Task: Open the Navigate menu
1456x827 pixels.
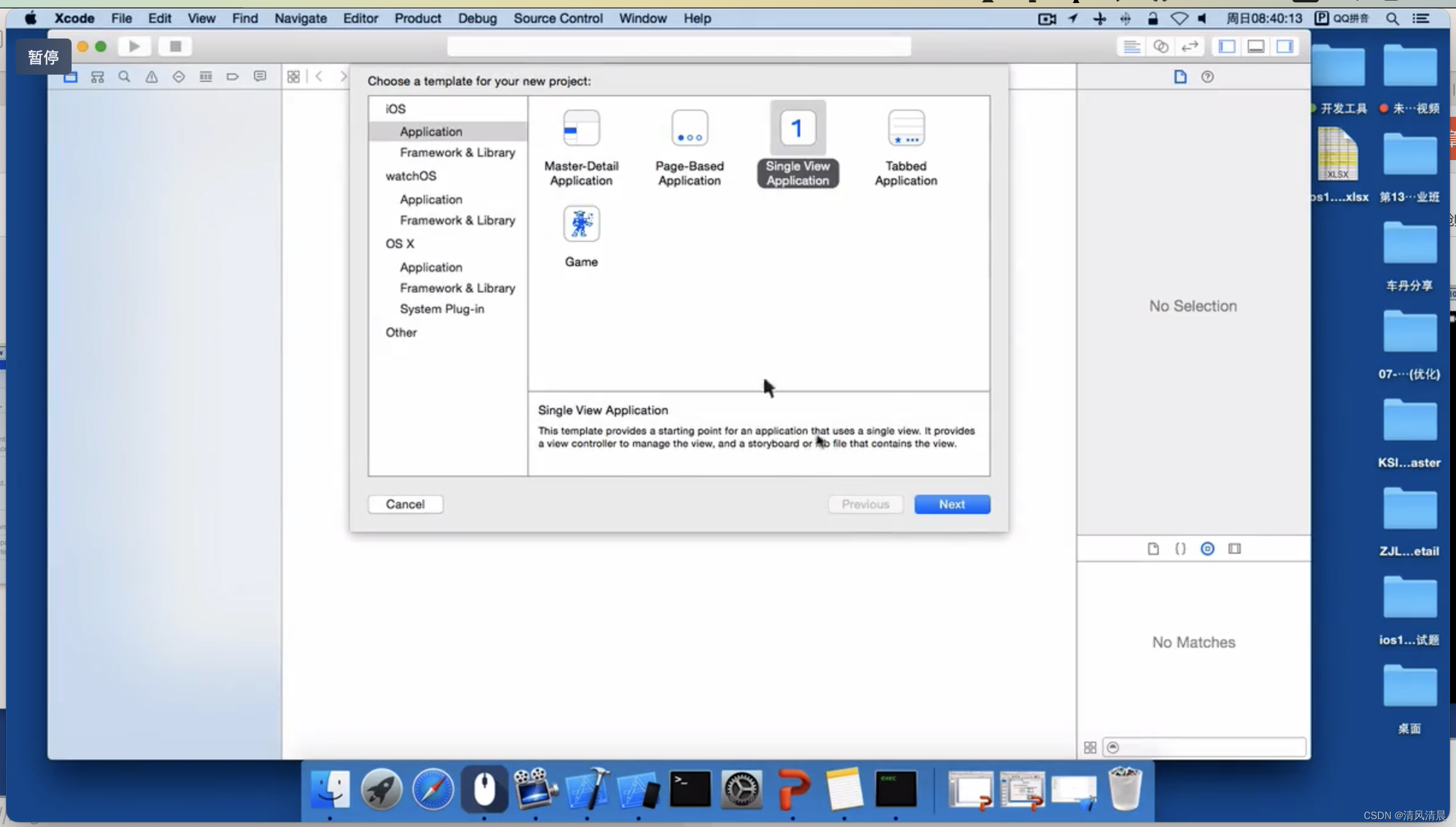Action: [x=300, y=18]
